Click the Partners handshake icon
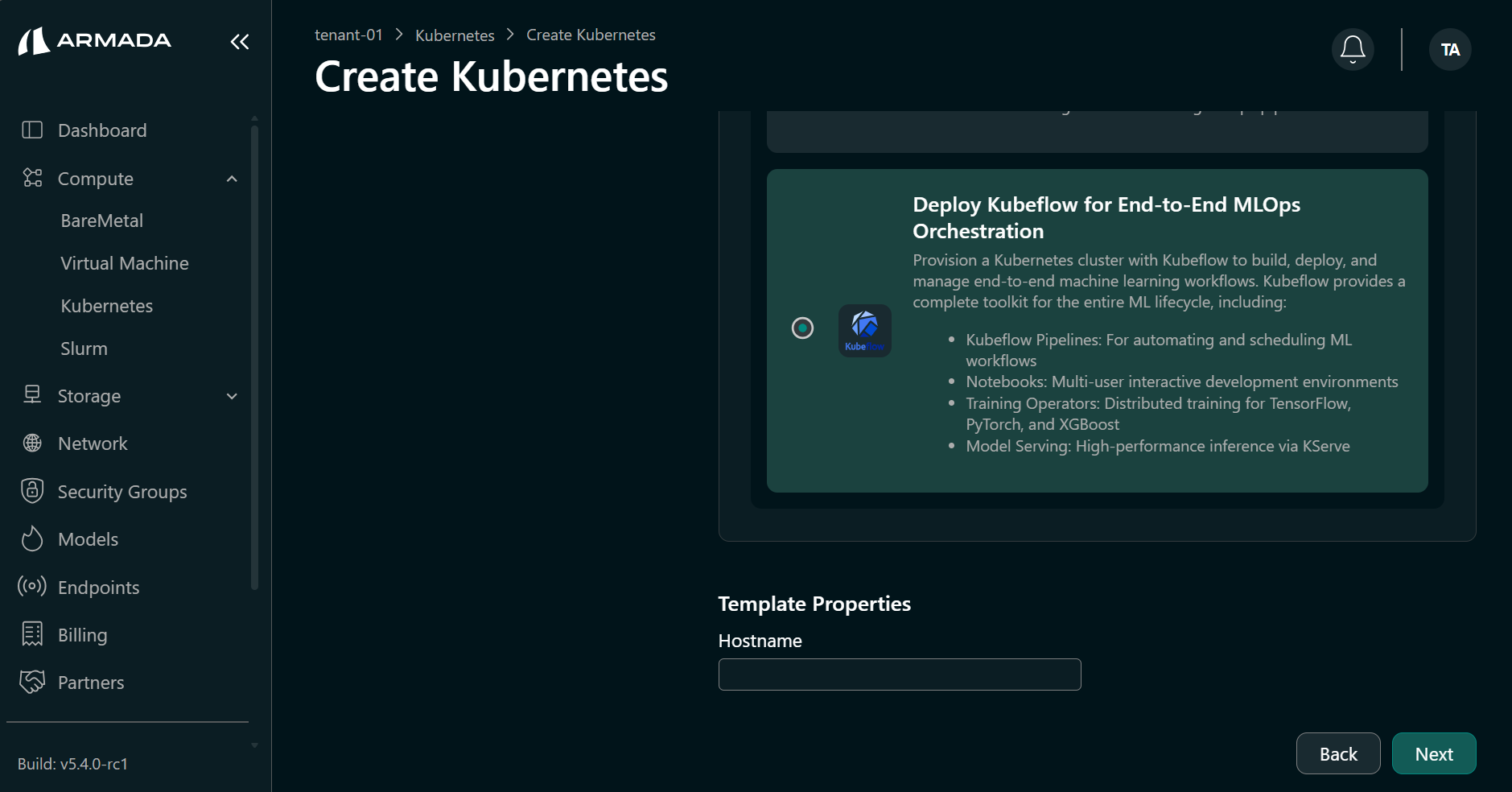 [32, 682]
